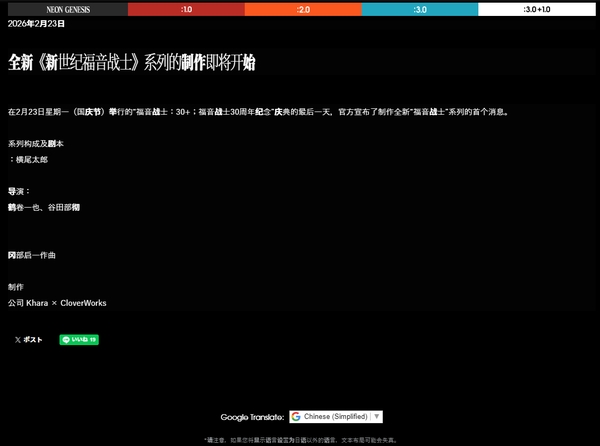
Task: Click the LINE logo icon
Action: (66, 340)
